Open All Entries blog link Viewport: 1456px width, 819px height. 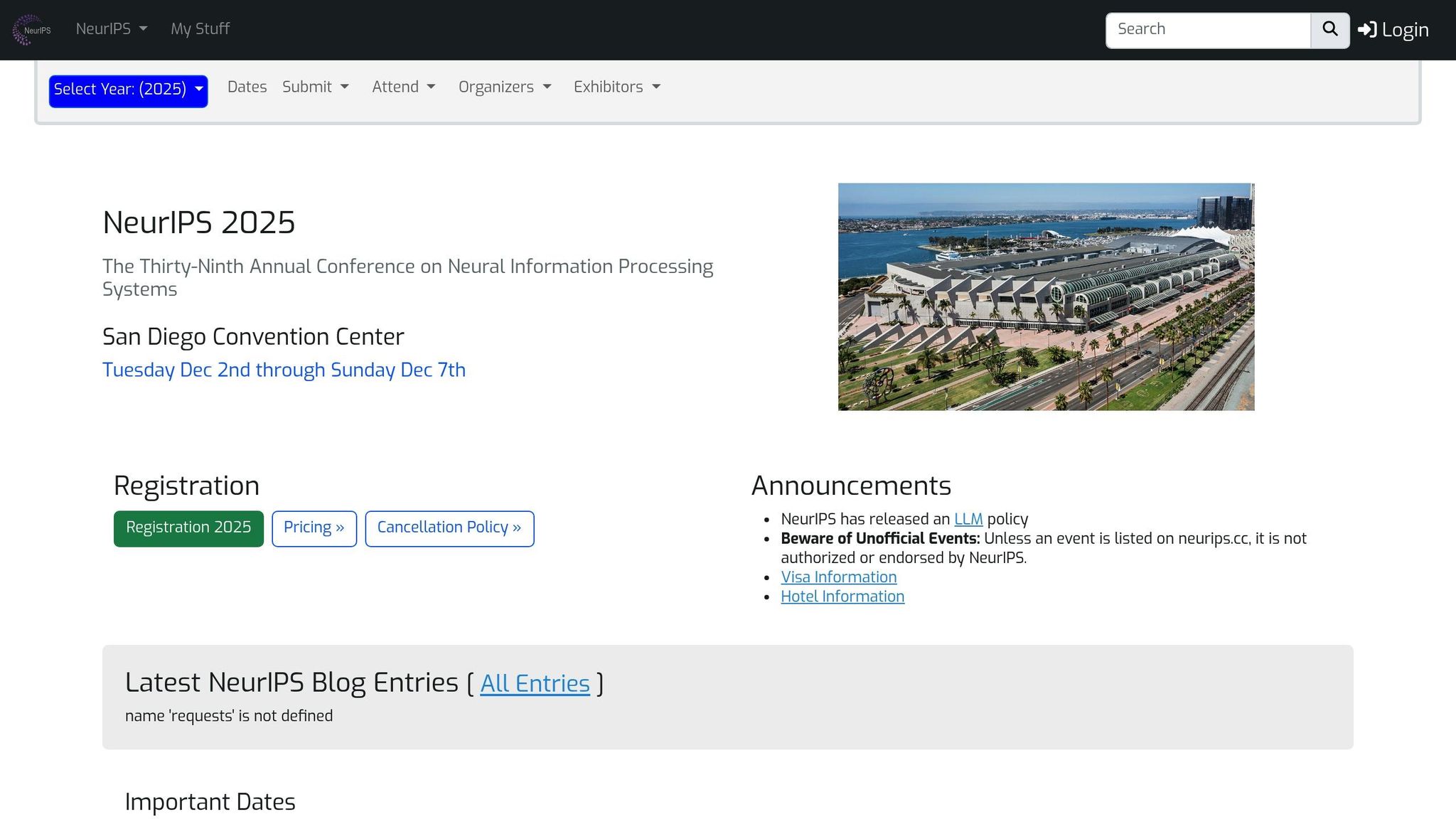pyautogui.click(x=535, y=683)
